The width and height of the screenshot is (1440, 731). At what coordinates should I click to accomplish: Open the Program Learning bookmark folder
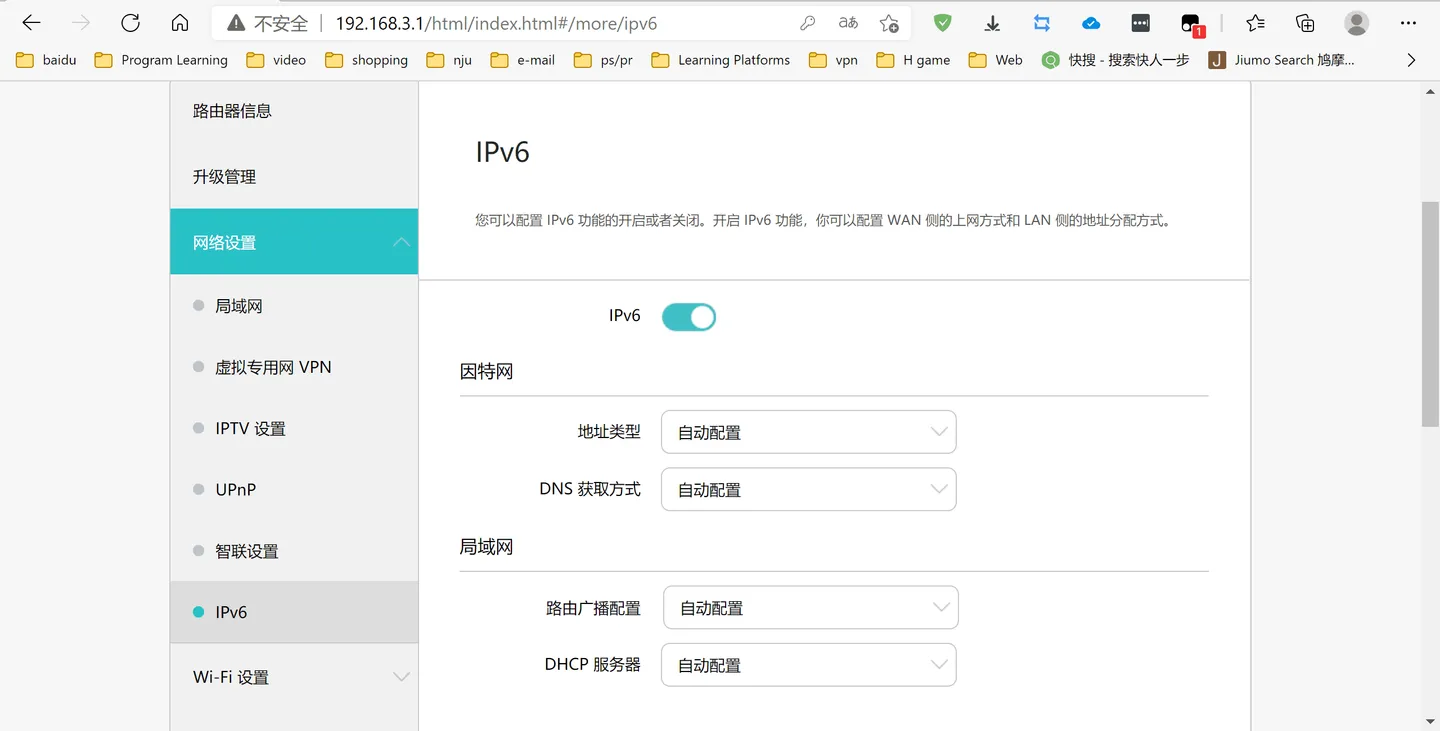162,60
